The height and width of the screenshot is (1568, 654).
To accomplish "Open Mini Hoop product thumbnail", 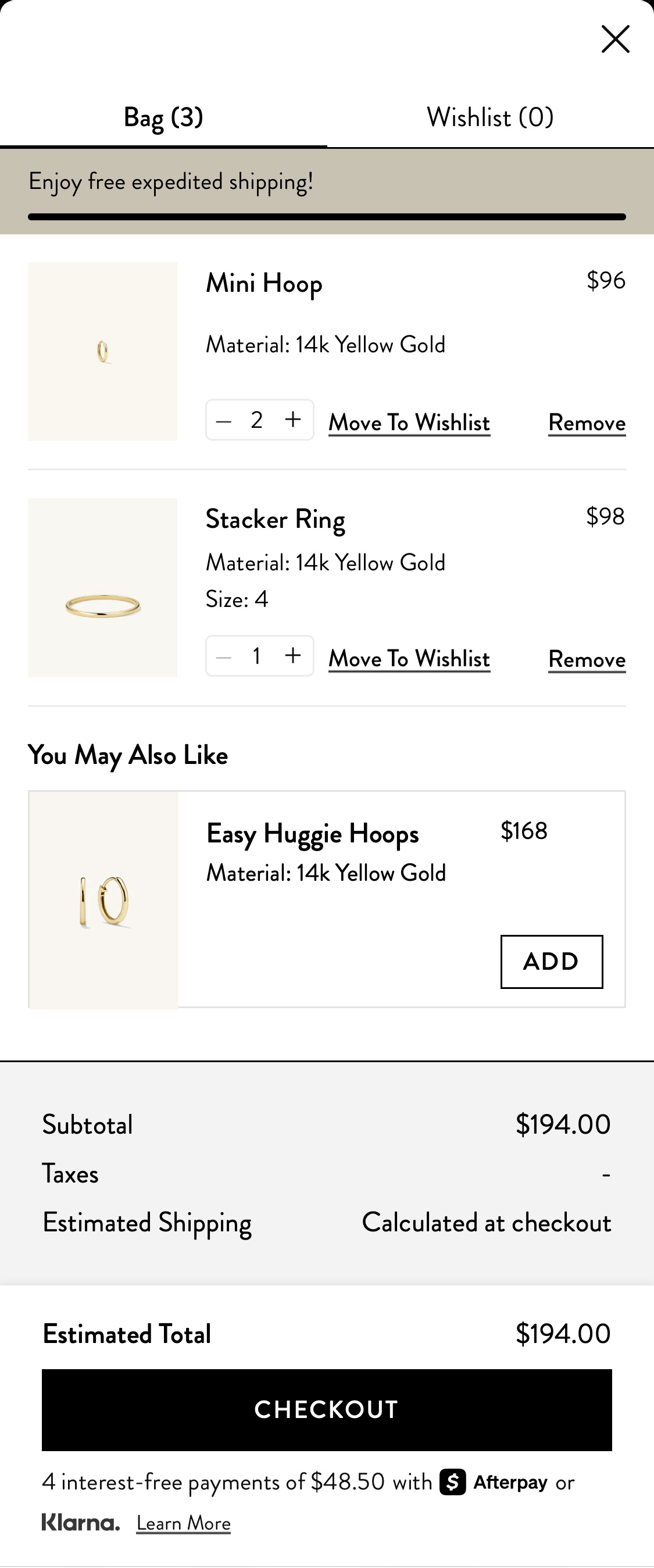I will (x=103, y=352).
